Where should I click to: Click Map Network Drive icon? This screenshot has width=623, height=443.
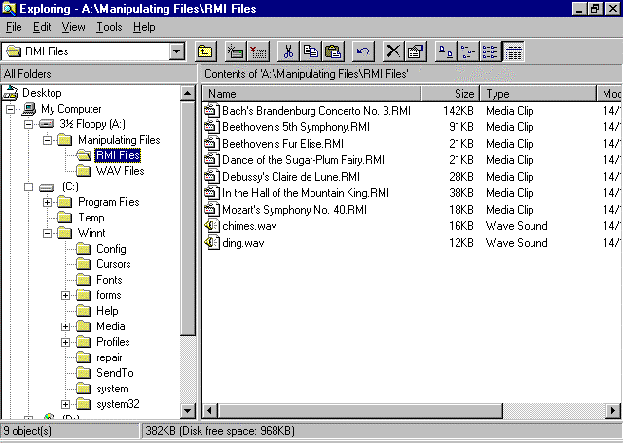pos(236,51)
